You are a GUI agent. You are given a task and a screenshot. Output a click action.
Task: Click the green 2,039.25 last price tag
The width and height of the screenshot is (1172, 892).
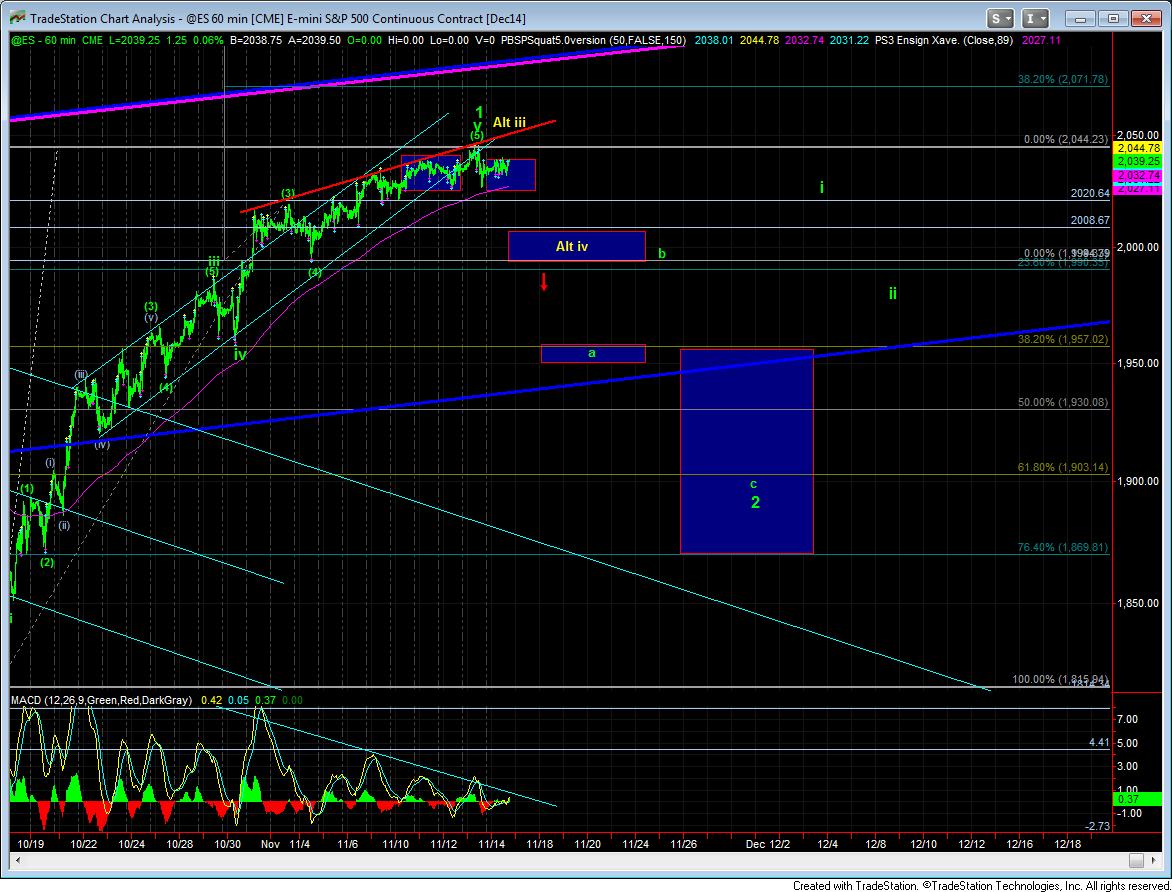(1138, 160)
